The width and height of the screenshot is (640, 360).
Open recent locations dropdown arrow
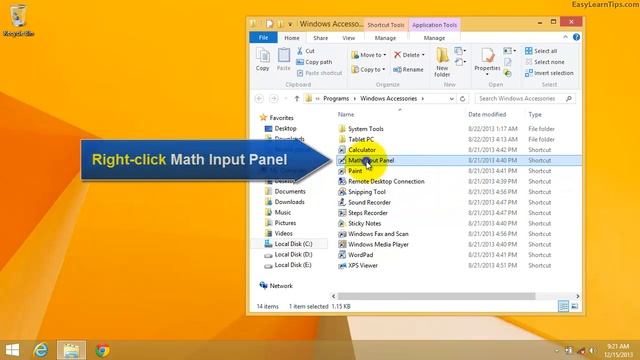[286, 99]
